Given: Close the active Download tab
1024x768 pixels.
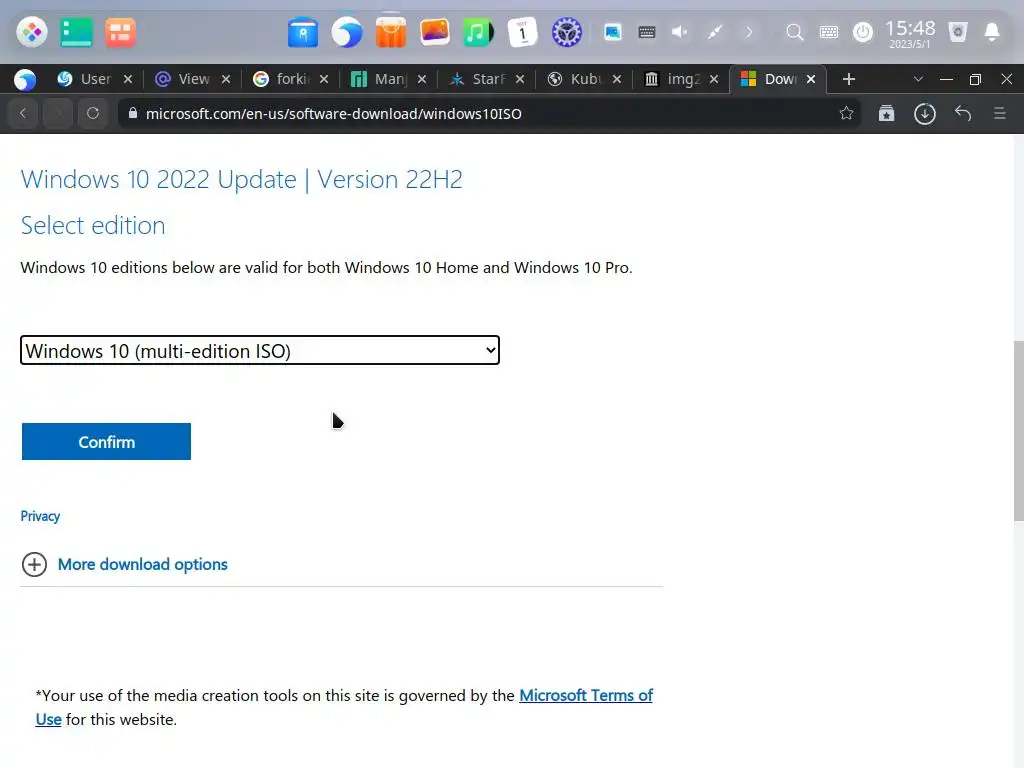Looking at the screenshot, I should click(x=810, y=79).
